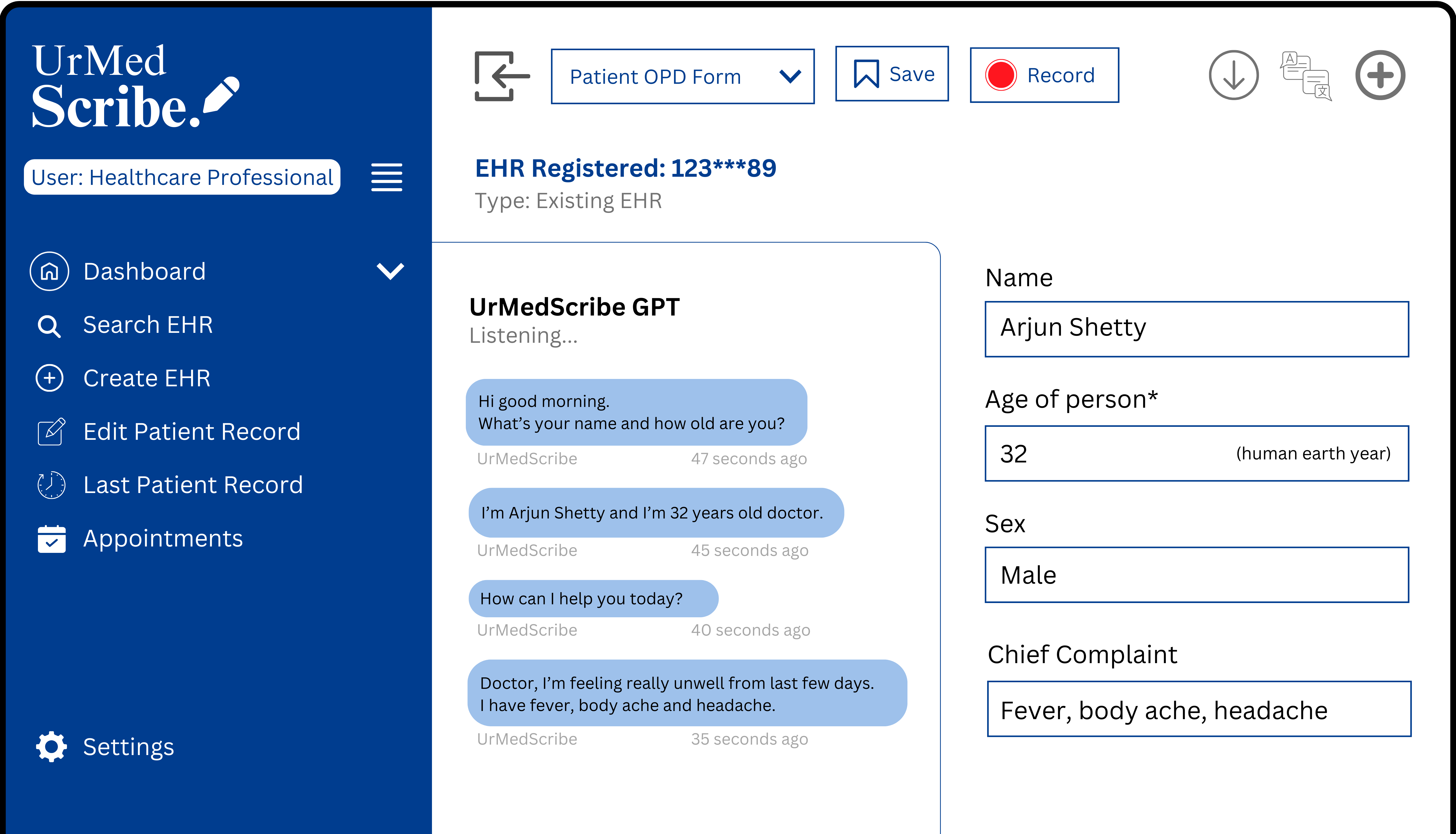Click the download arrow icon
The image size is (1456, 834).
tap(1233, 75)
